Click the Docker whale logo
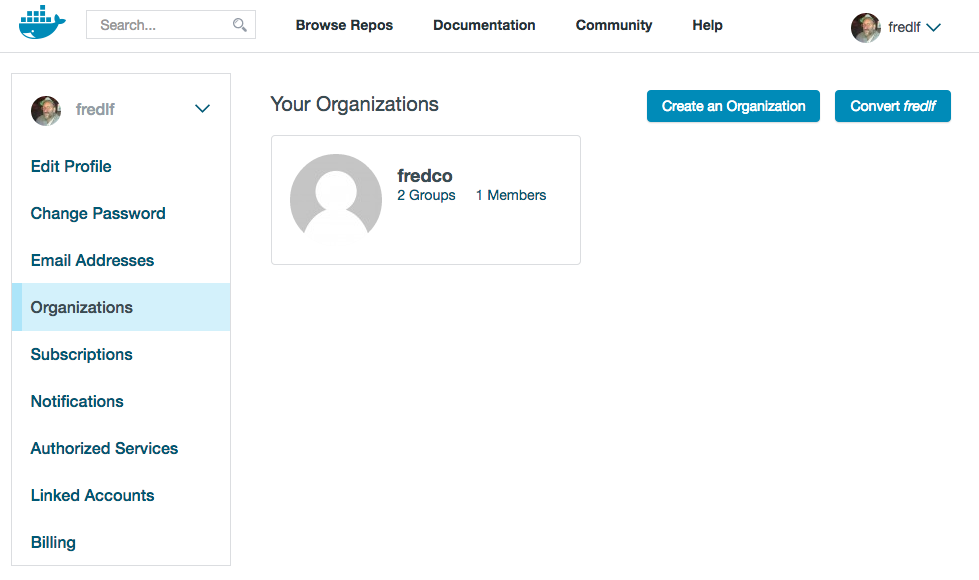This screenshot has height=580, width=979. [x=42, y=23]
